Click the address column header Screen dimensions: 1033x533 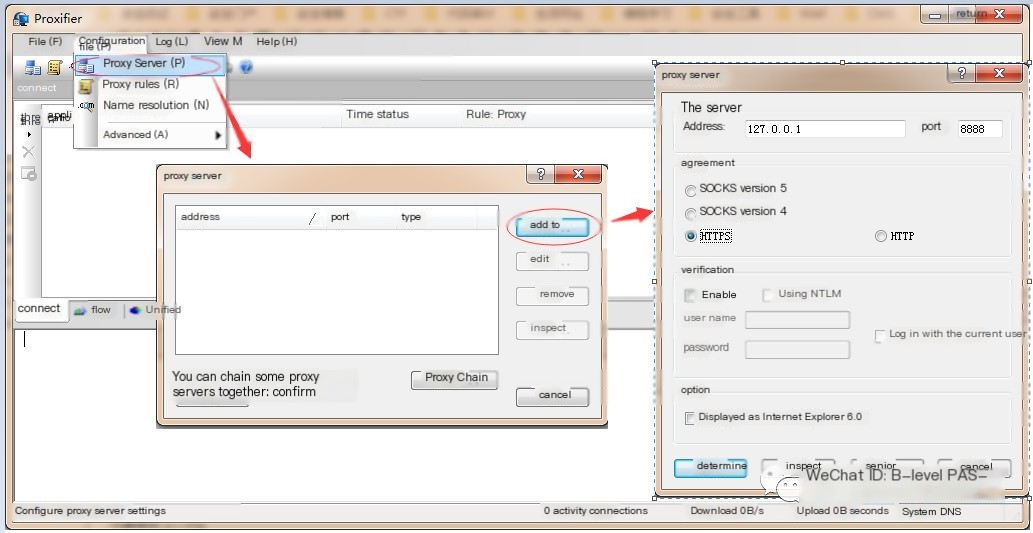[250, 217]
